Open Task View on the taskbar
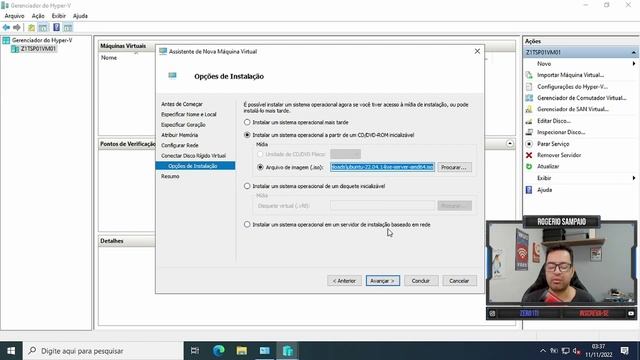The width and height of the screenshot is (640, 360). pyautogui.click(x=195, y=351)
